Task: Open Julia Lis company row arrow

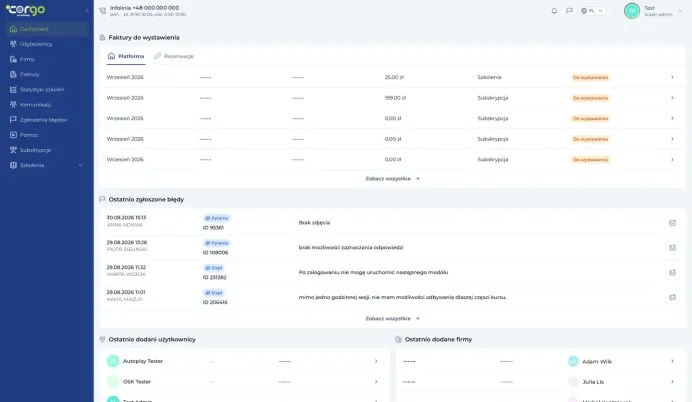Action: coord(672,382)
